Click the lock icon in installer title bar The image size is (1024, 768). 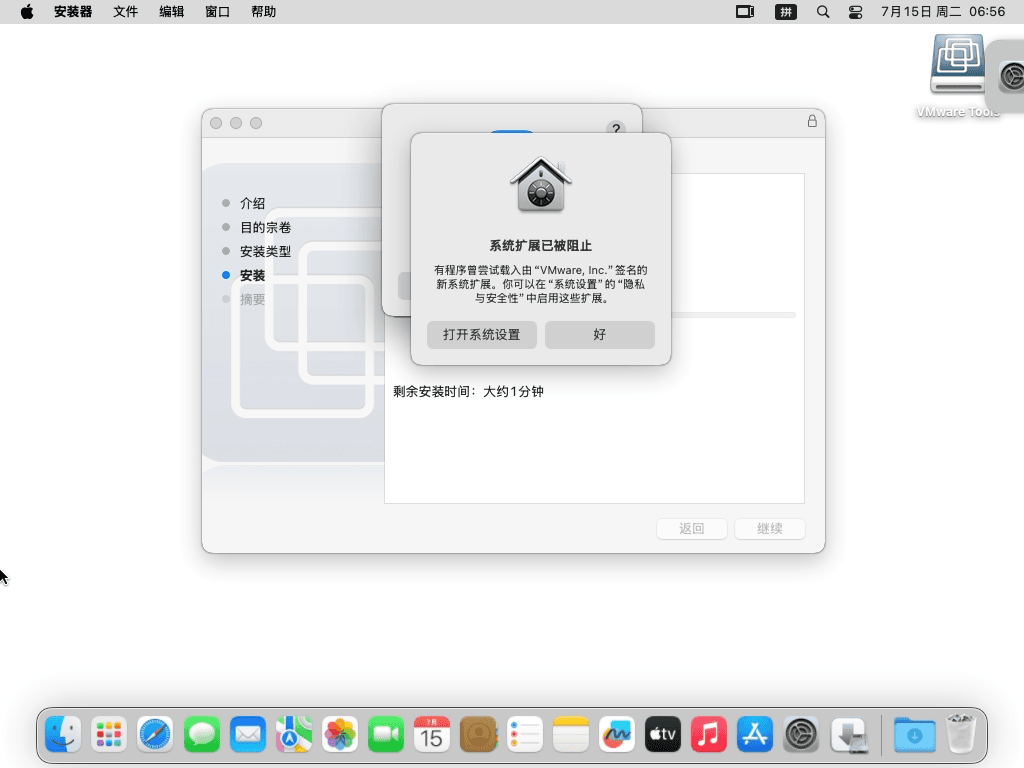point(812,121)
